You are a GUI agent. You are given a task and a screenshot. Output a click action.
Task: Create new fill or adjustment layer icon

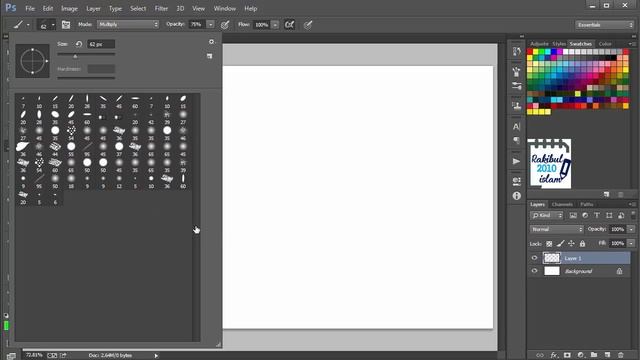pos(580,355)
